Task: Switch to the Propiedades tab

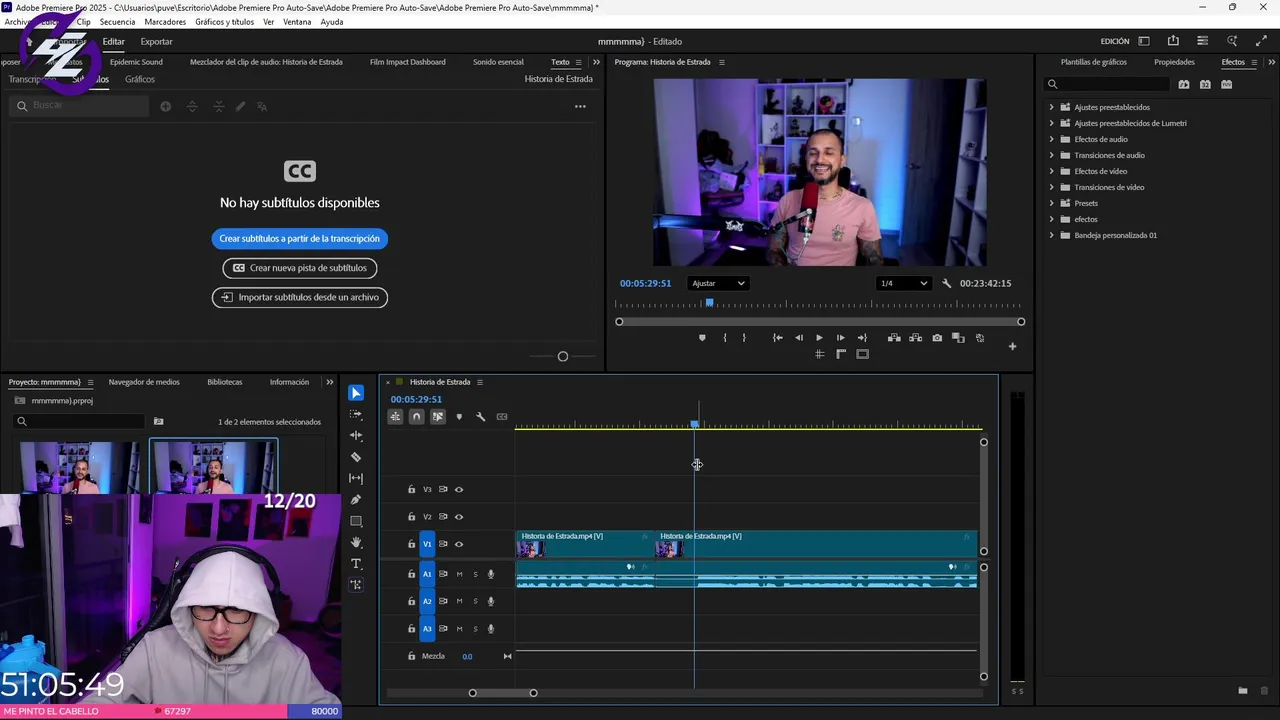Action: coord(1174,62)
